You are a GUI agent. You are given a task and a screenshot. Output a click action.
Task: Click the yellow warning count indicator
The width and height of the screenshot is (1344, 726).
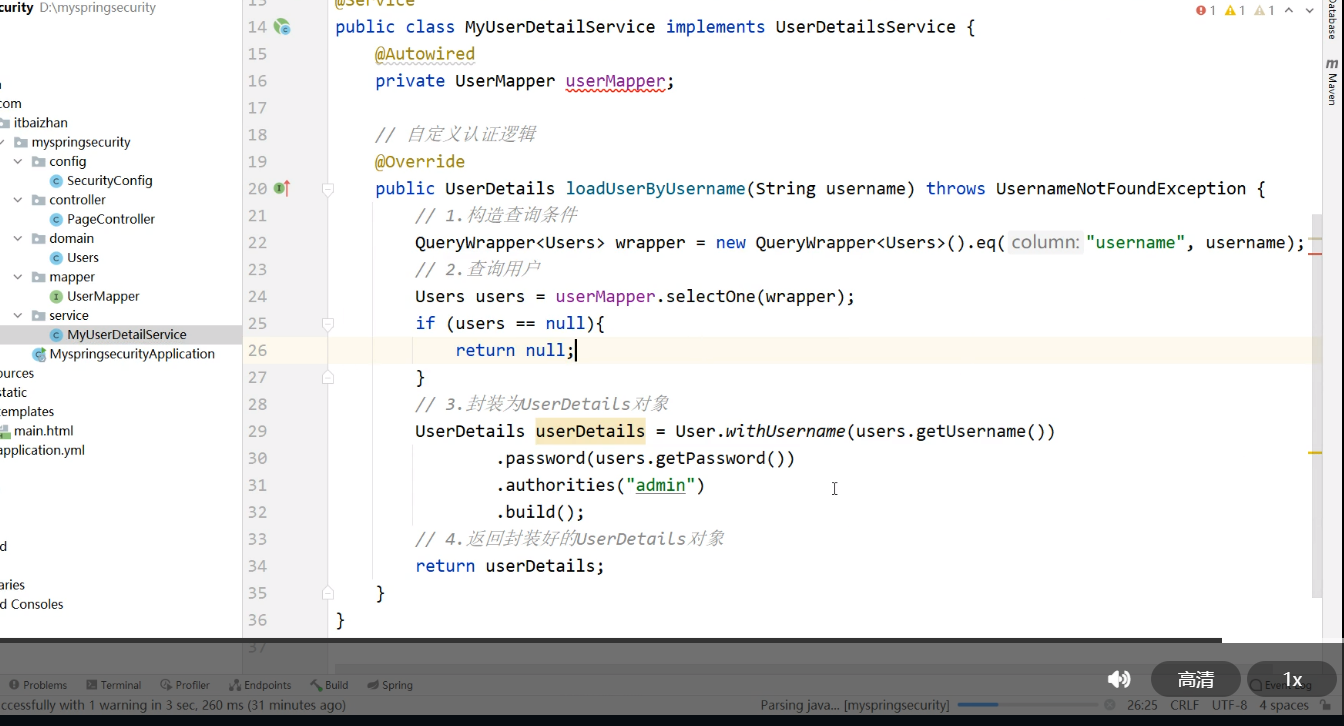coord(1235,10)
